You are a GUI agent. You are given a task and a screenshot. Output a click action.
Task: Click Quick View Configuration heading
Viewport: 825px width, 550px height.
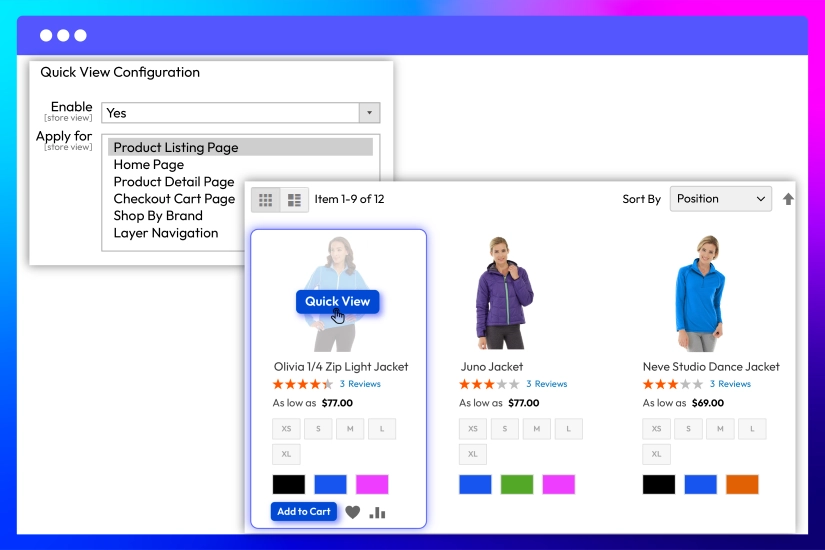click(x=120, y=72)
